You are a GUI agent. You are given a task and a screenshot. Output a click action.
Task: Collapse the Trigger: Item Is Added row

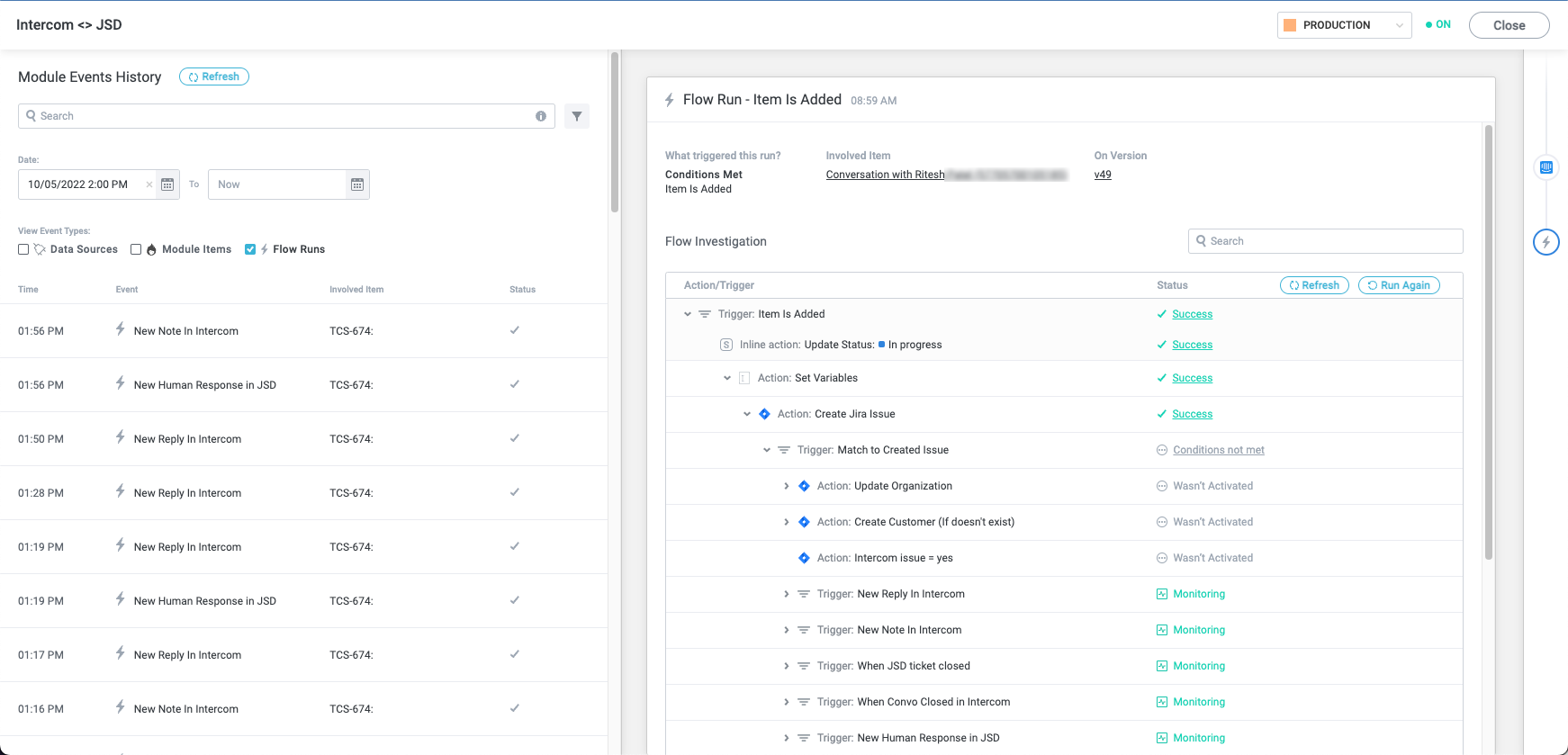pos(688,314)
